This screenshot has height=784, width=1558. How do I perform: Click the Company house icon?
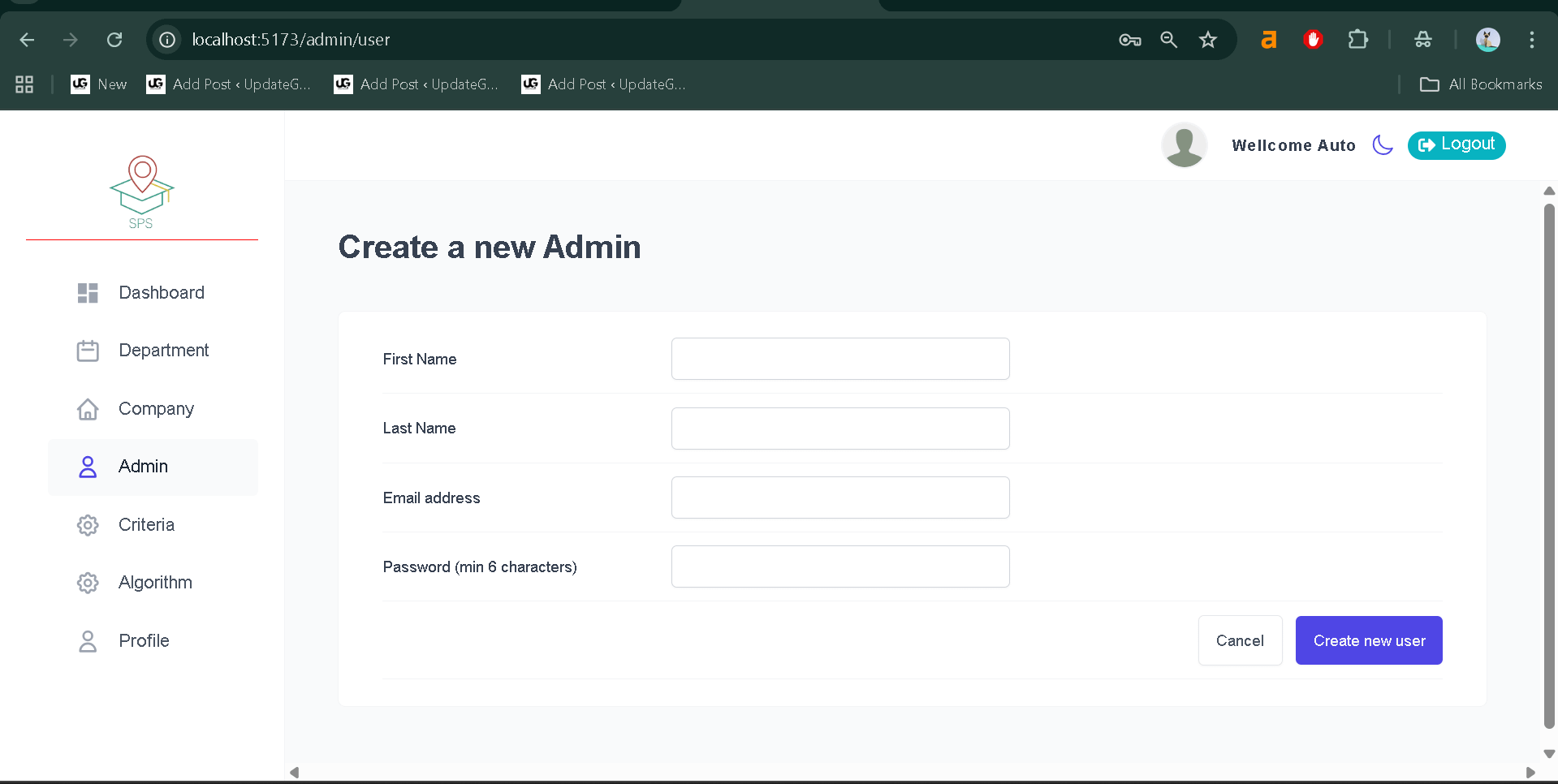pyautogui.click(x=88, y=409)
